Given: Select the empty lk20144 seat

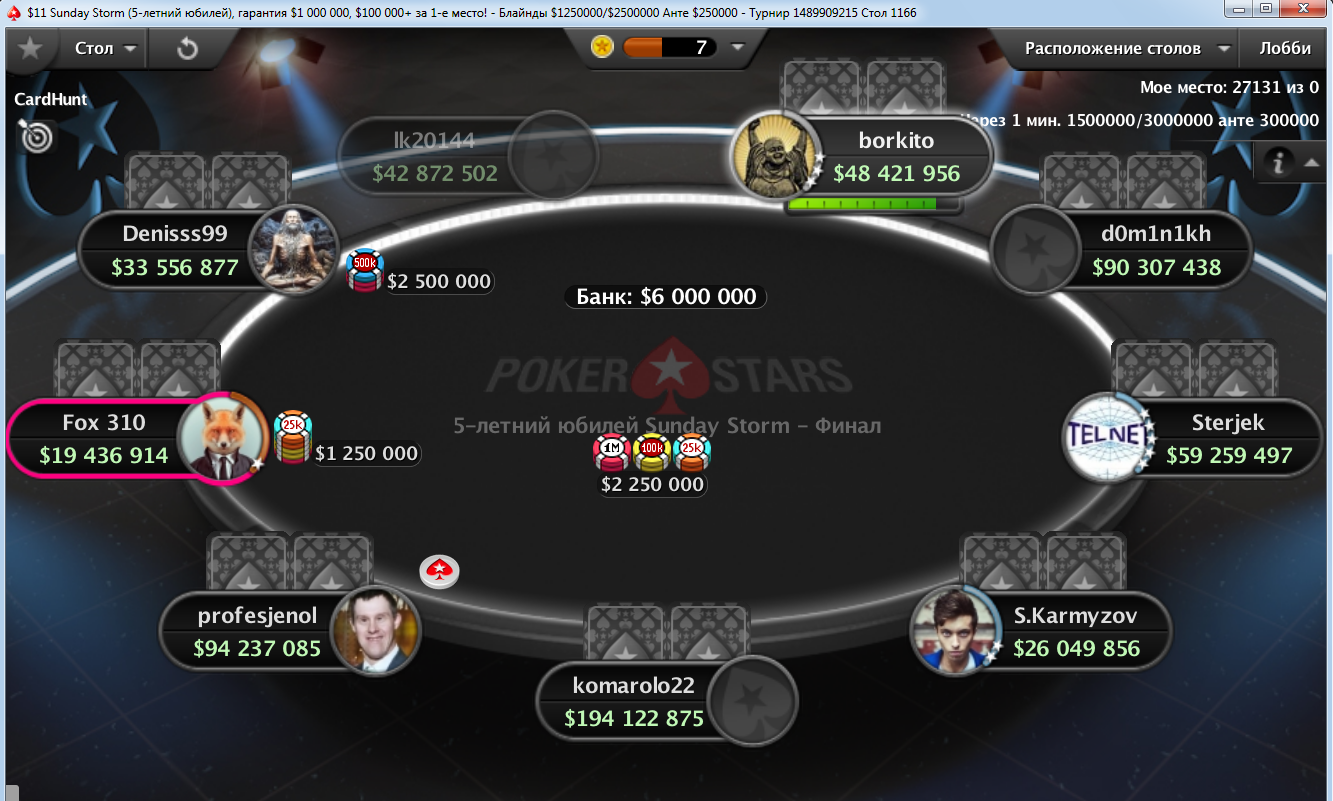Looking at the screenshot, I should point(468,157).
